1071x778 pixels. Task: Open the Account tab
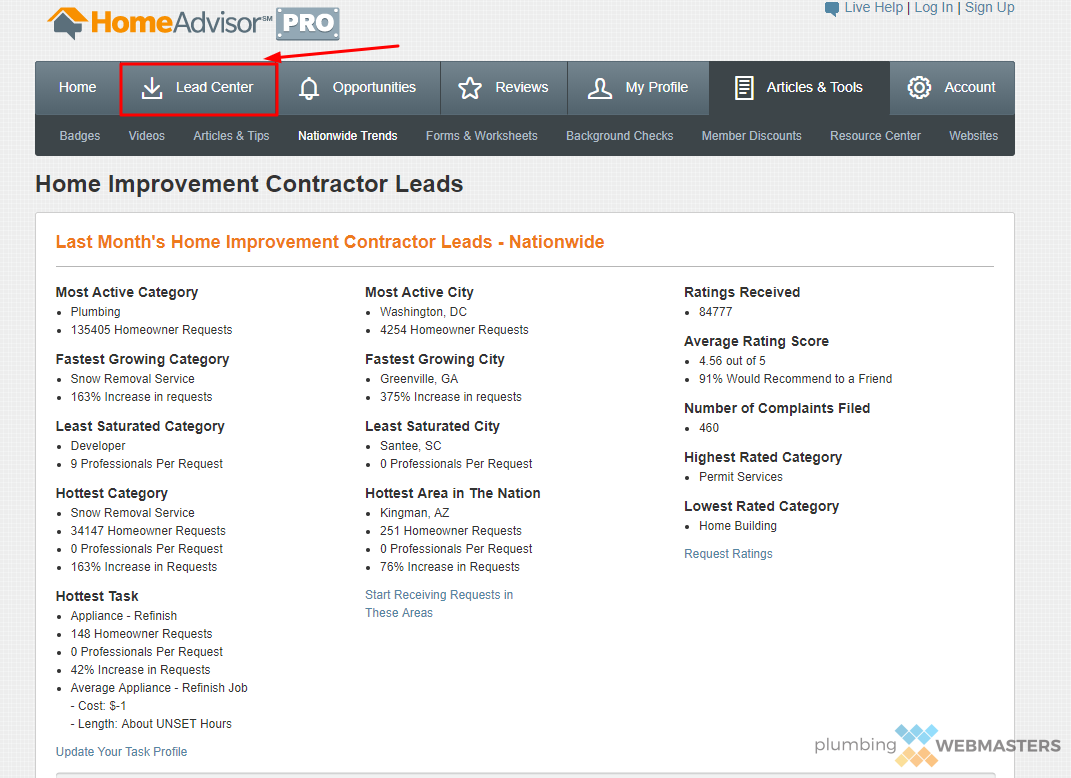pyautogui.click(x=952, y=87)
